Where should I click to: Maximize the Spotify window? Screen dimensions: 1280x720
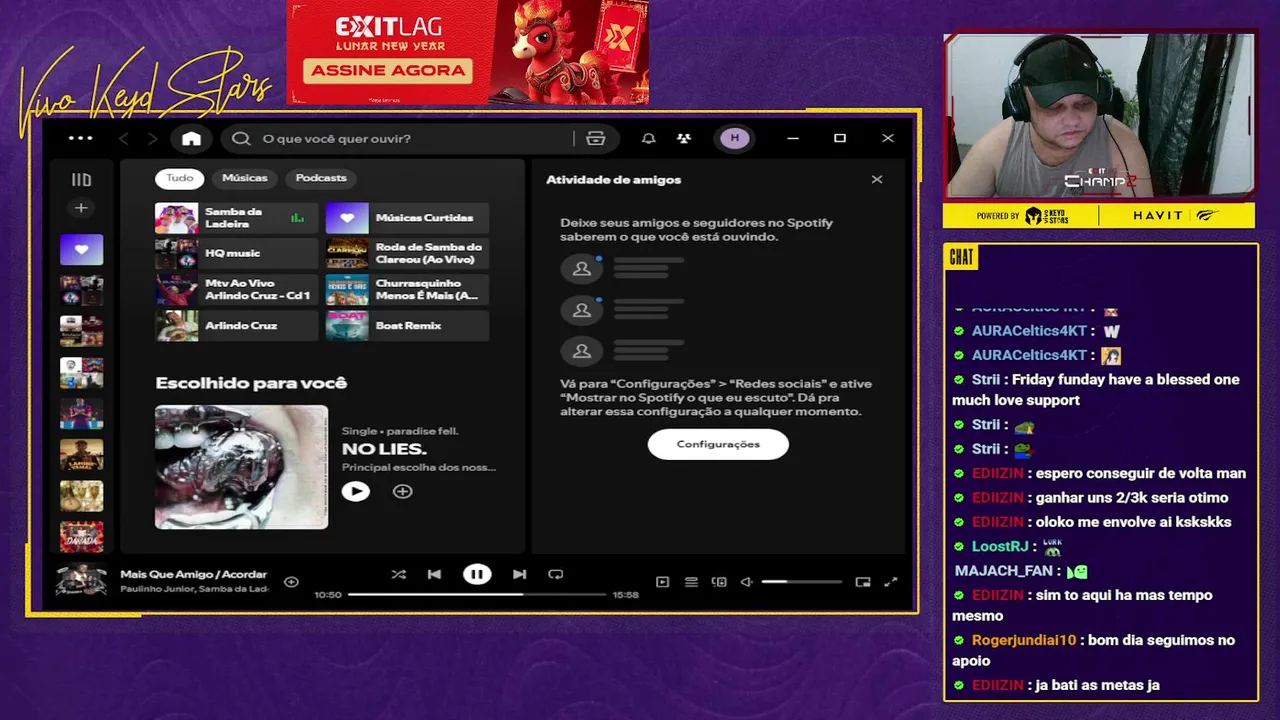coord(840,138)
